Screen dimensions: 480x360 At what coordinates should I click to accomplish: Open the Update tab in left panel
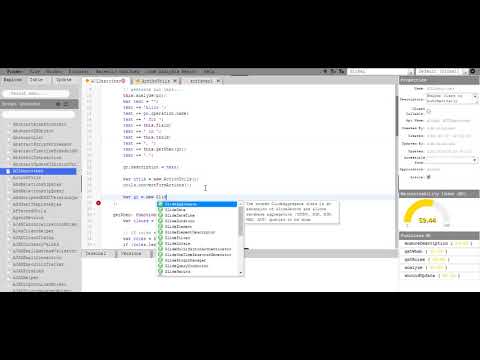pyautogui.click(x=63, y=80)
